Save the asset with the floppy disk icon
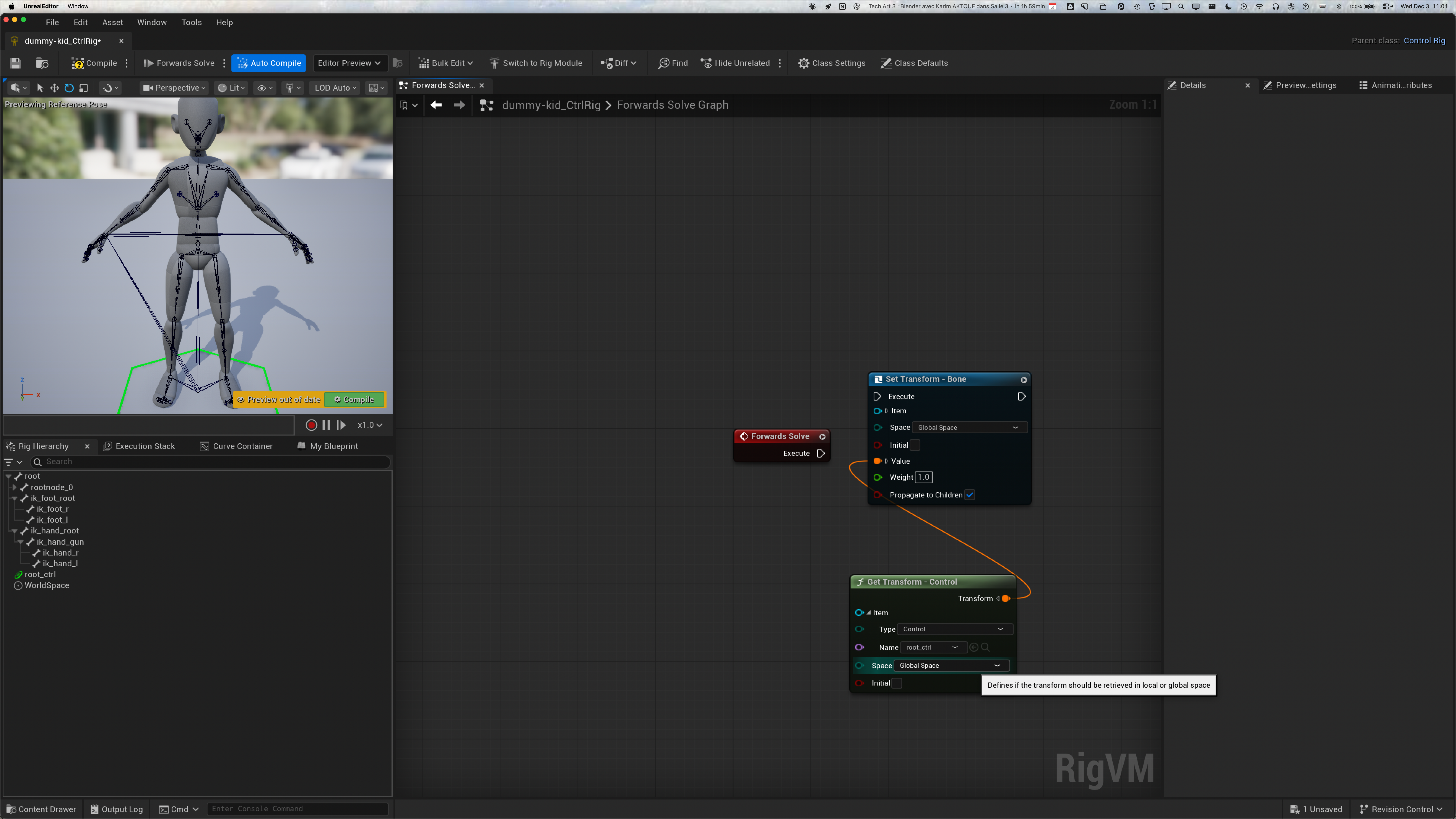1456x819 pixels. coord(15,63)
